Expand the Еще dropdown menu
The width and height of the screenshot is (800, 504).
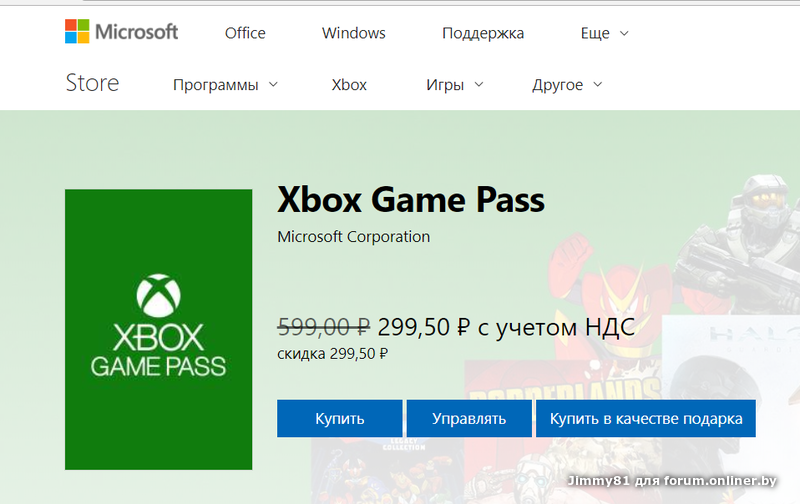pos(605,33)
